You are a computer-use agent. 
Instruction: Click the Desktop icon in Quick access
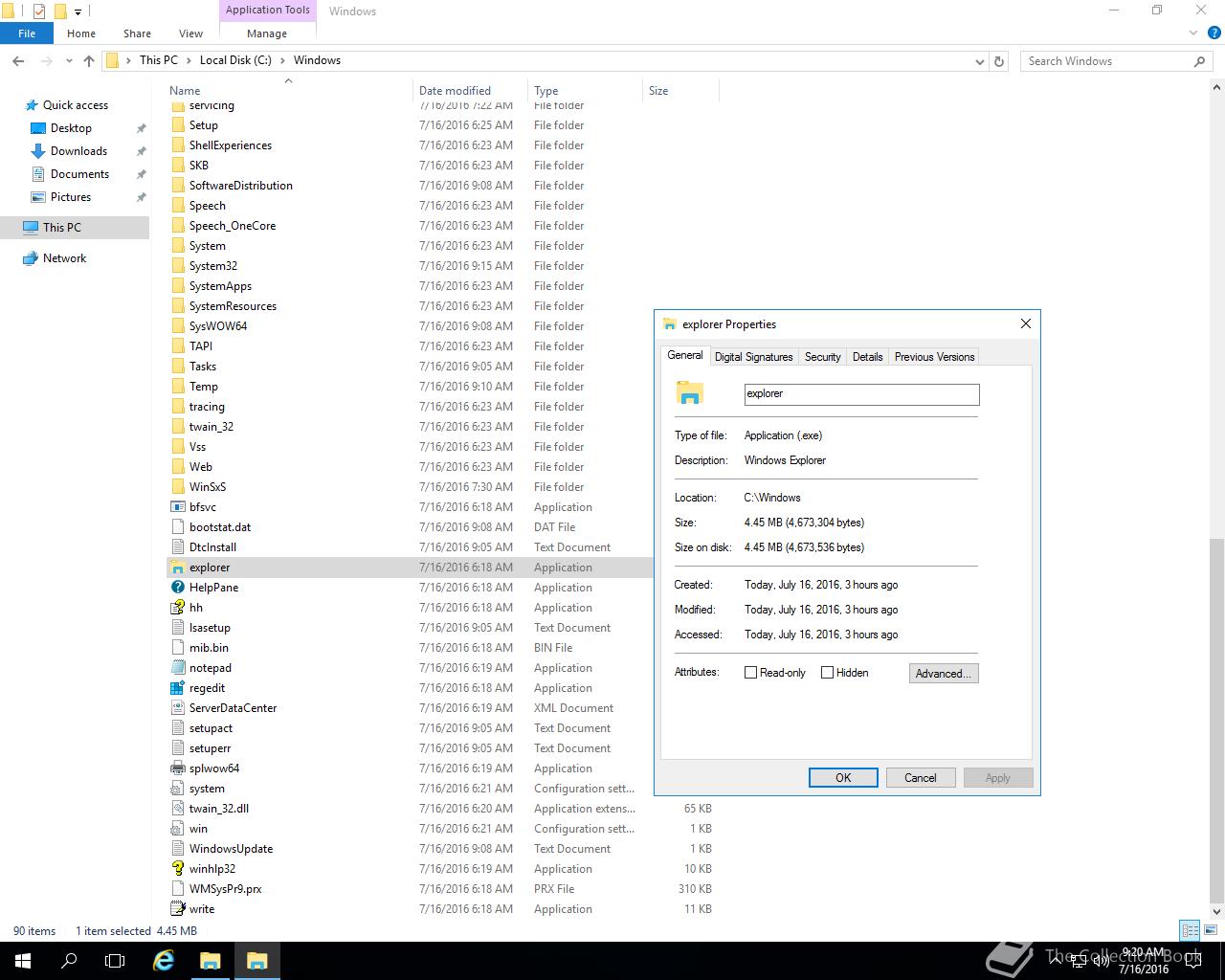pos(38,128)
